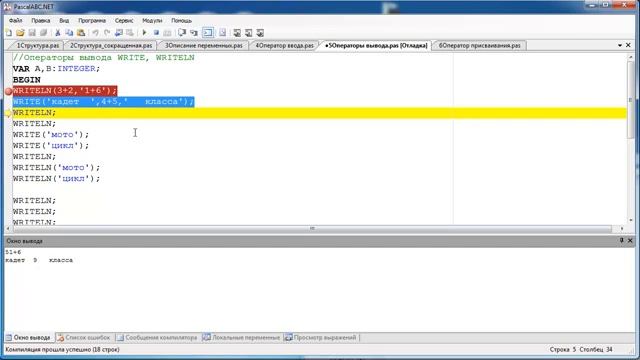The height and width of the screenshot is (360, 640).
Task: Click the Copy icon in the toolbar
Action: [x=69, y=33]
